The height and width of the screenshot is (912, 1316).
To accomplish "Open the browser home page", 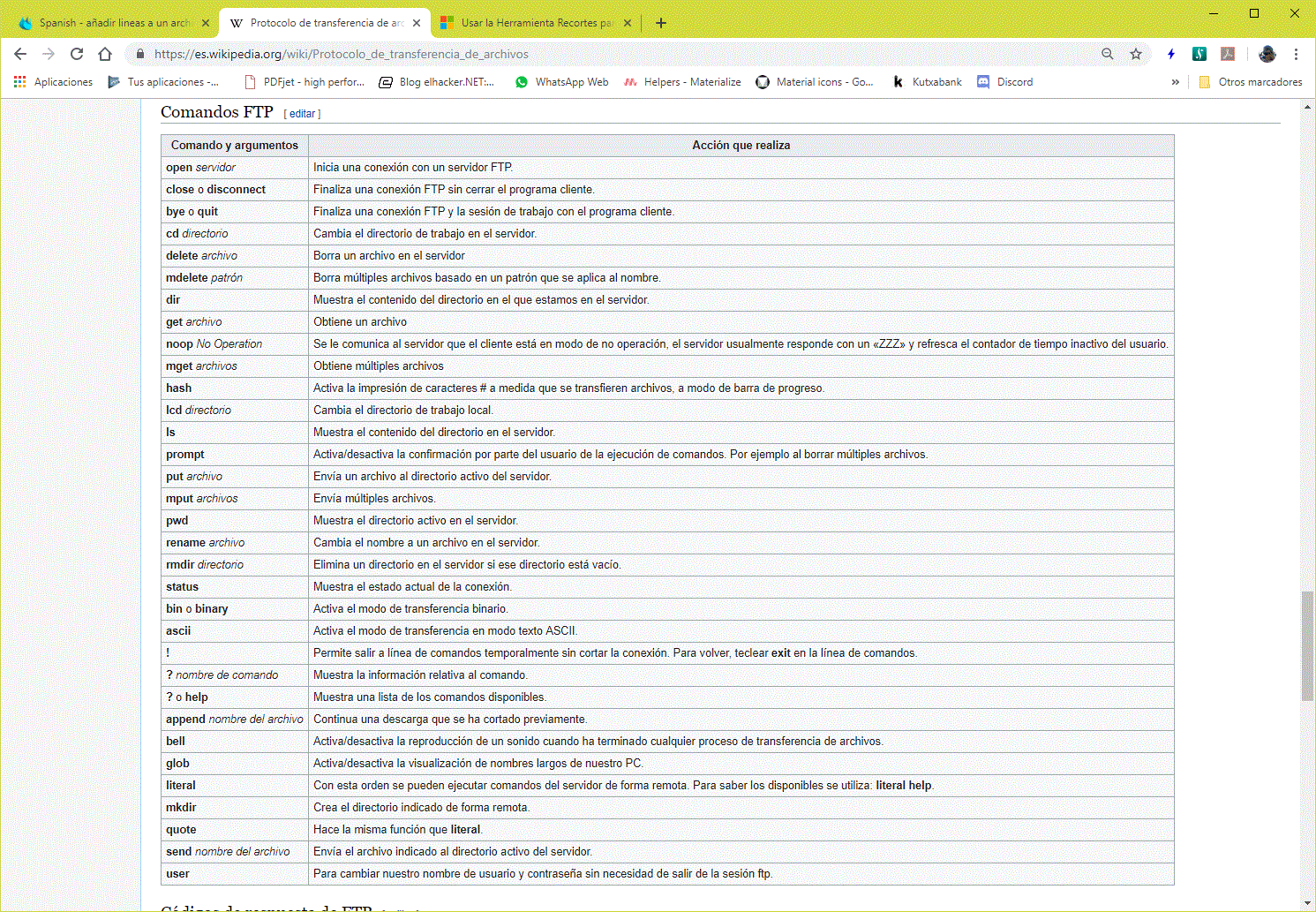I will 105,54.
